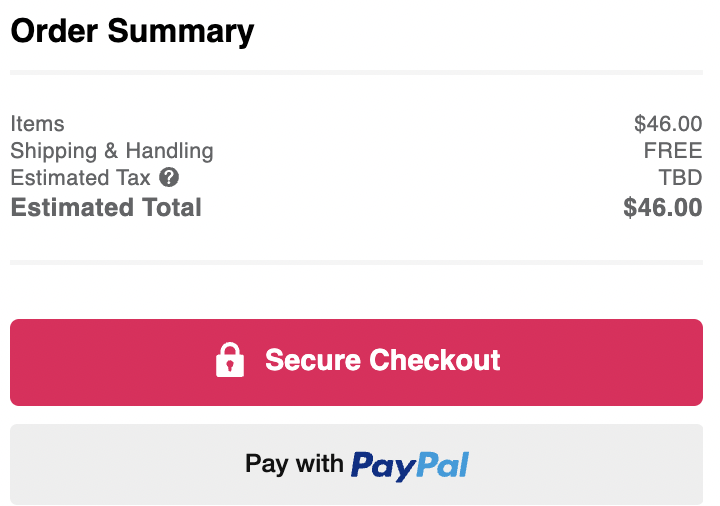Click the PayPal logo
This screenshot has width=720, height=506.
click(x=410, y=466)
